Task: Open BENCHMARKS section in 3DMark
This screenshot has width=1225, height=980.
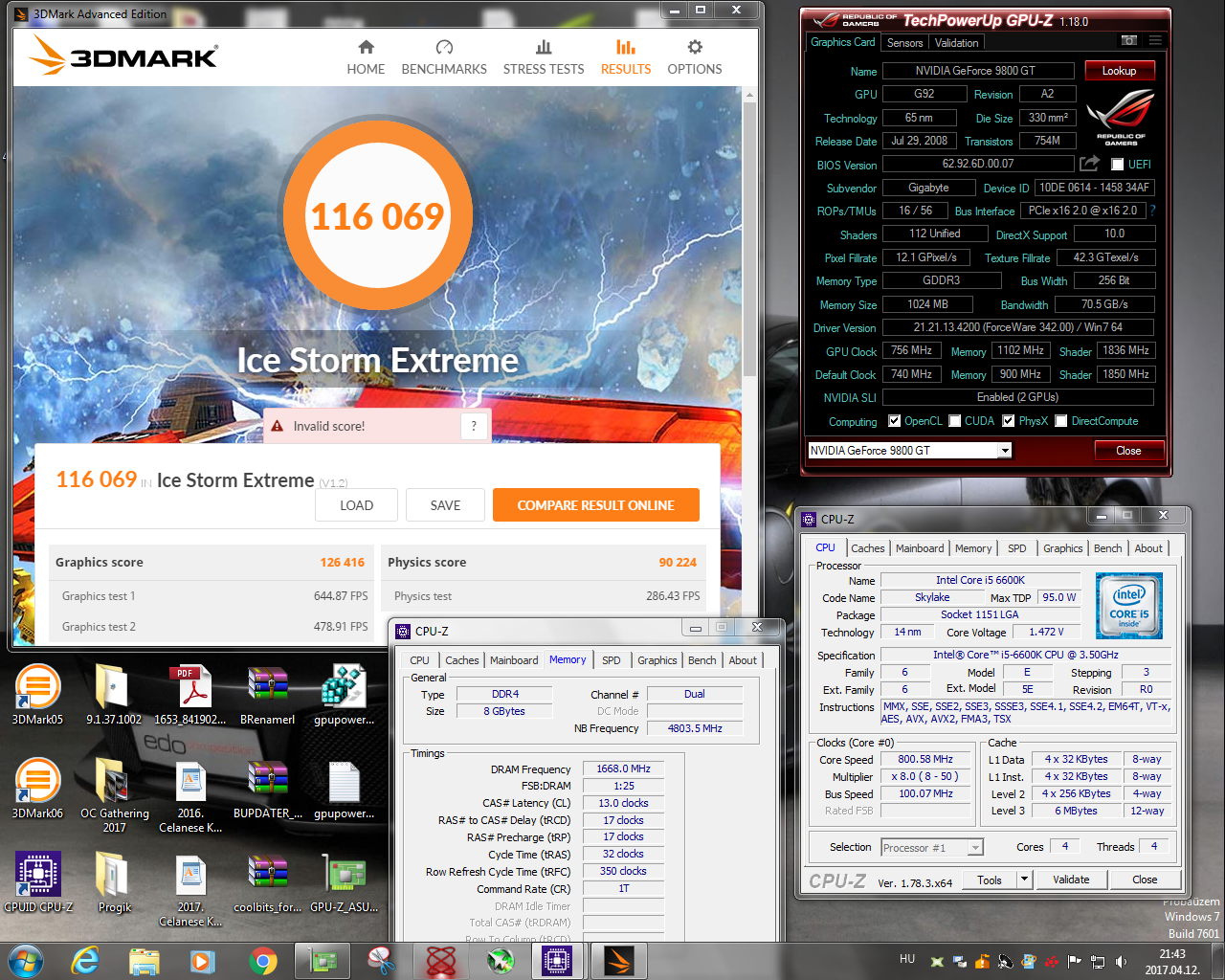Action: (x=444, y=57)
